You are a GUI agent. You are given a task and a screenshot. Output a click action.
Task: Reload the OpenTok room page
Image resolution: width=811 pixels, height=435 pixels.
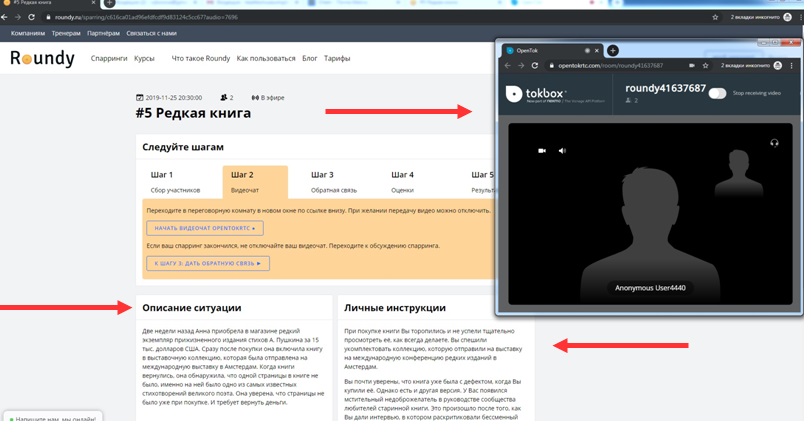(535, 66)
